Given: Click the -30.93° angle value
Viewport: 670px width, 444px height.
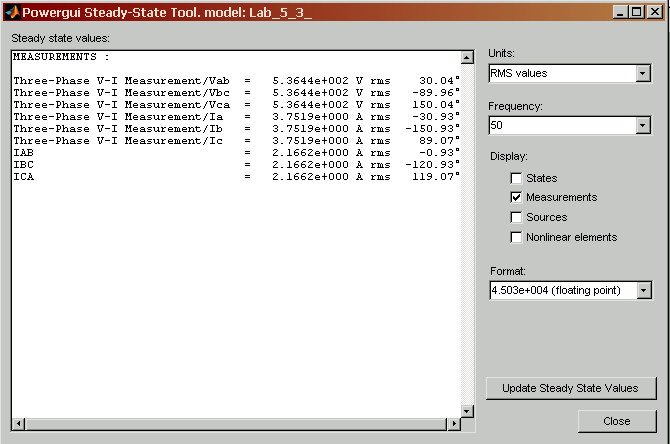Looking at the screenshot, I should pyautogui.click(x=435, y=117).
